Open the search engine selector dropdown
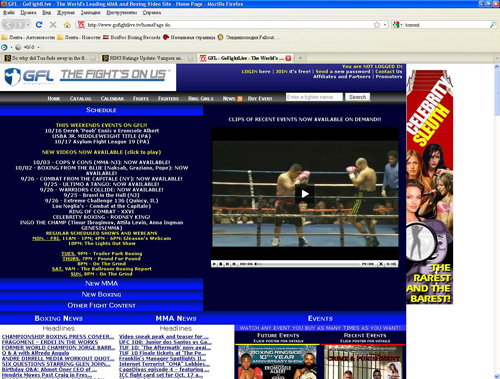 (x=398, y=25)
